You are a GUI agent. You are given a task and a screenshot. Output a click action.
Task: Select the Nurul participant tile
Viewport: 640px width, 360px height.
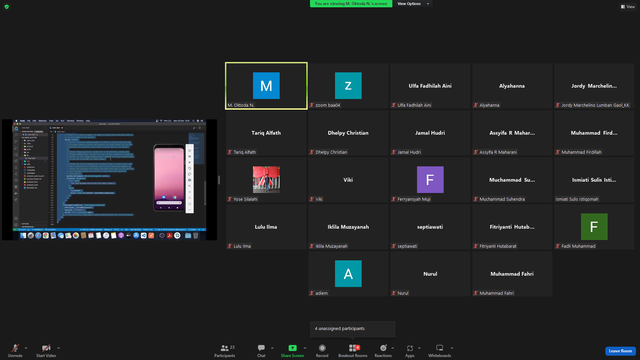click(430, 273)
